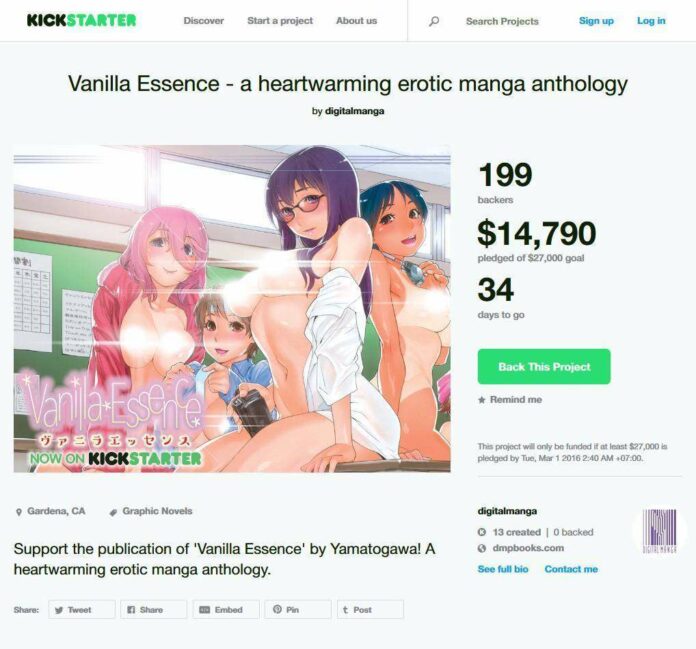Click the Sign up link
This screenshot has height=649, width=696.
pyautogui.click(x=596, y=21)
